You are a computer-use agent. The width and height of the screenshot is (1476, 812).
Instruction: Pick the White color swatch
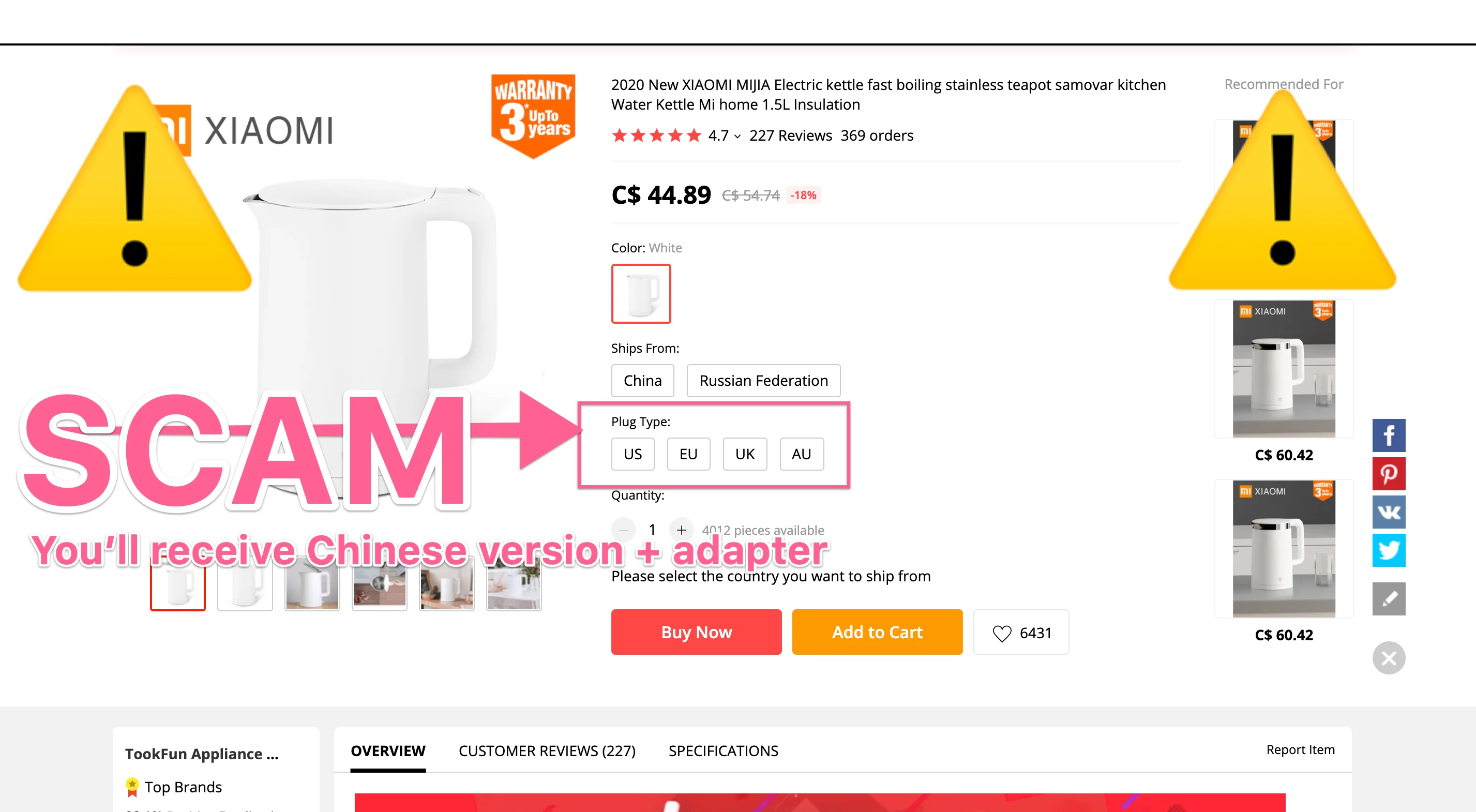click(641, 293)
